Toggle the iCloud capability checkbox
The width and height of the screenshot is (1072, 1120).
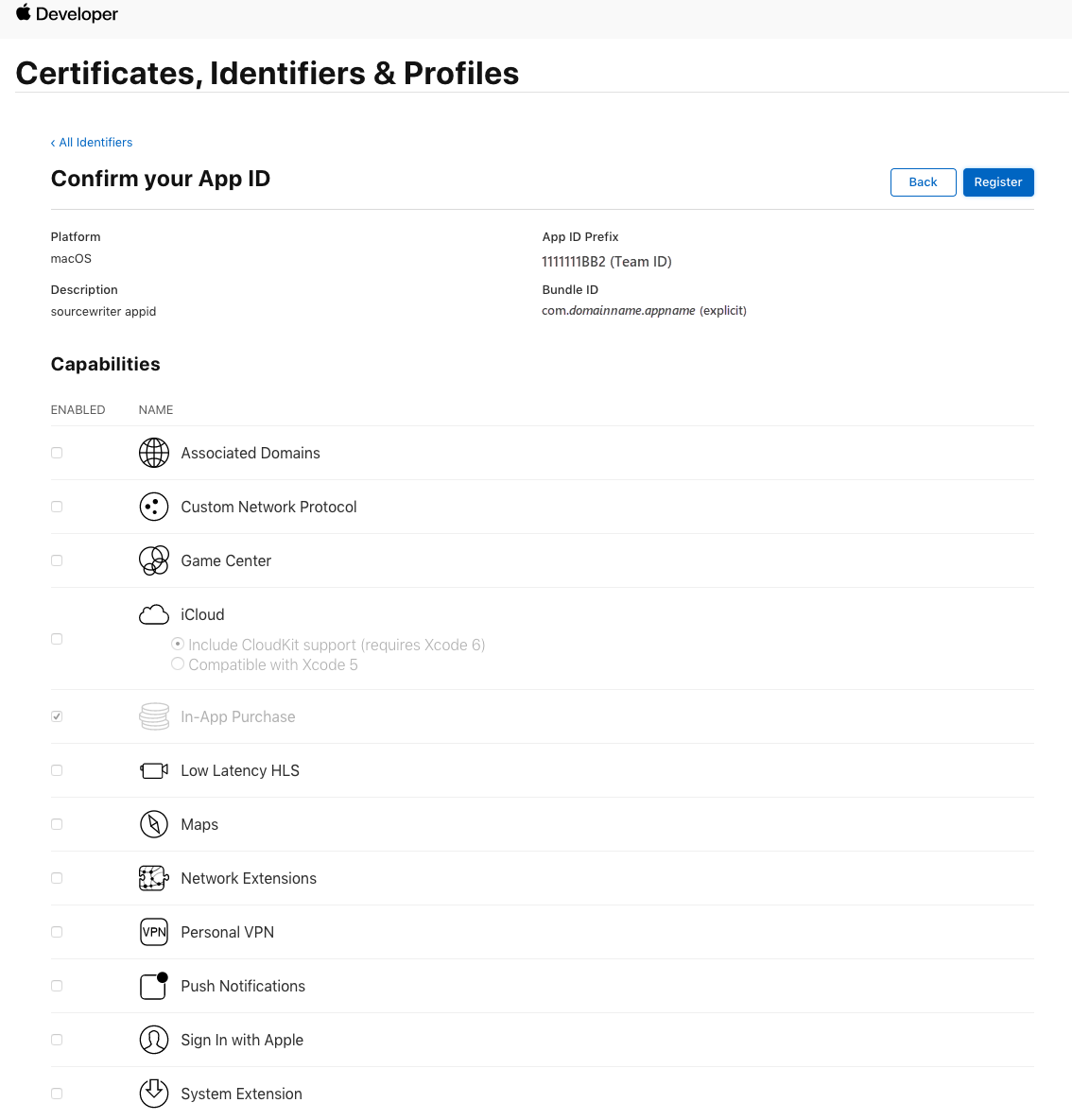(x=57, y=639)
